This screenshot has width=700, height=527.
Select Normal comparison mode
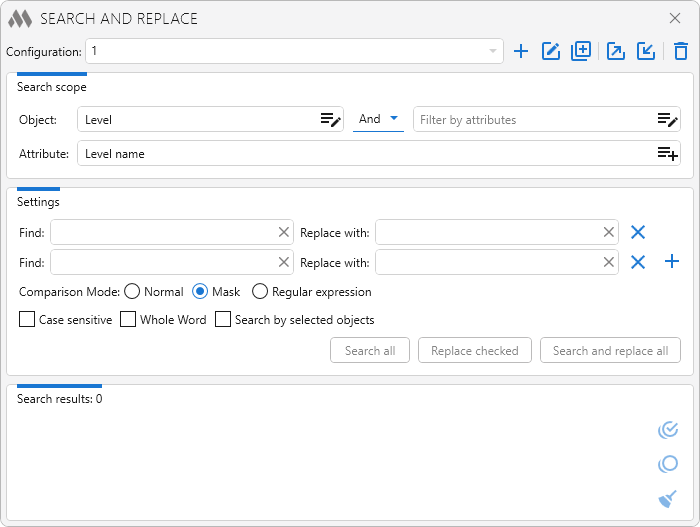click(132, 292)
